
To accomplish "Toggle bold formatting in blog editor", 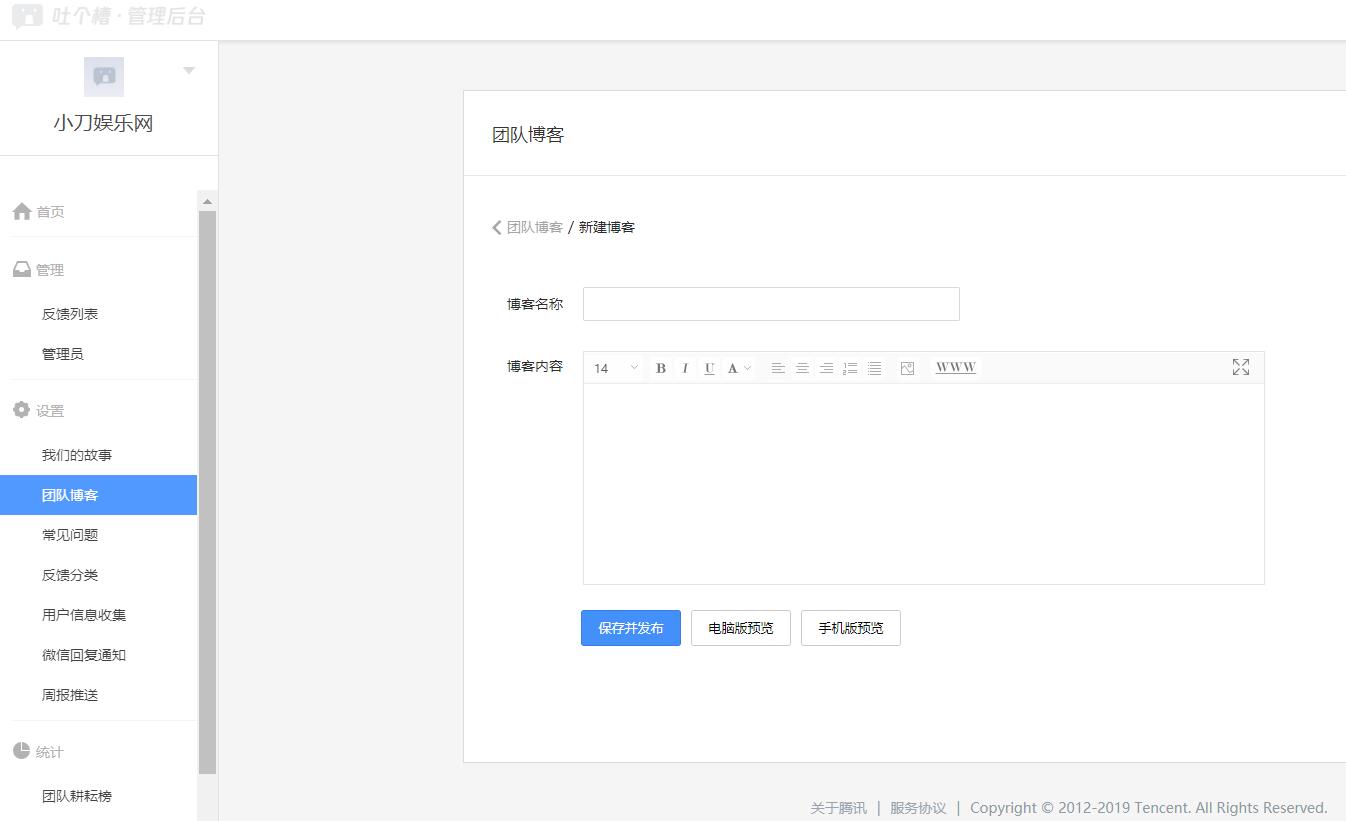I will tap(661, 368).
